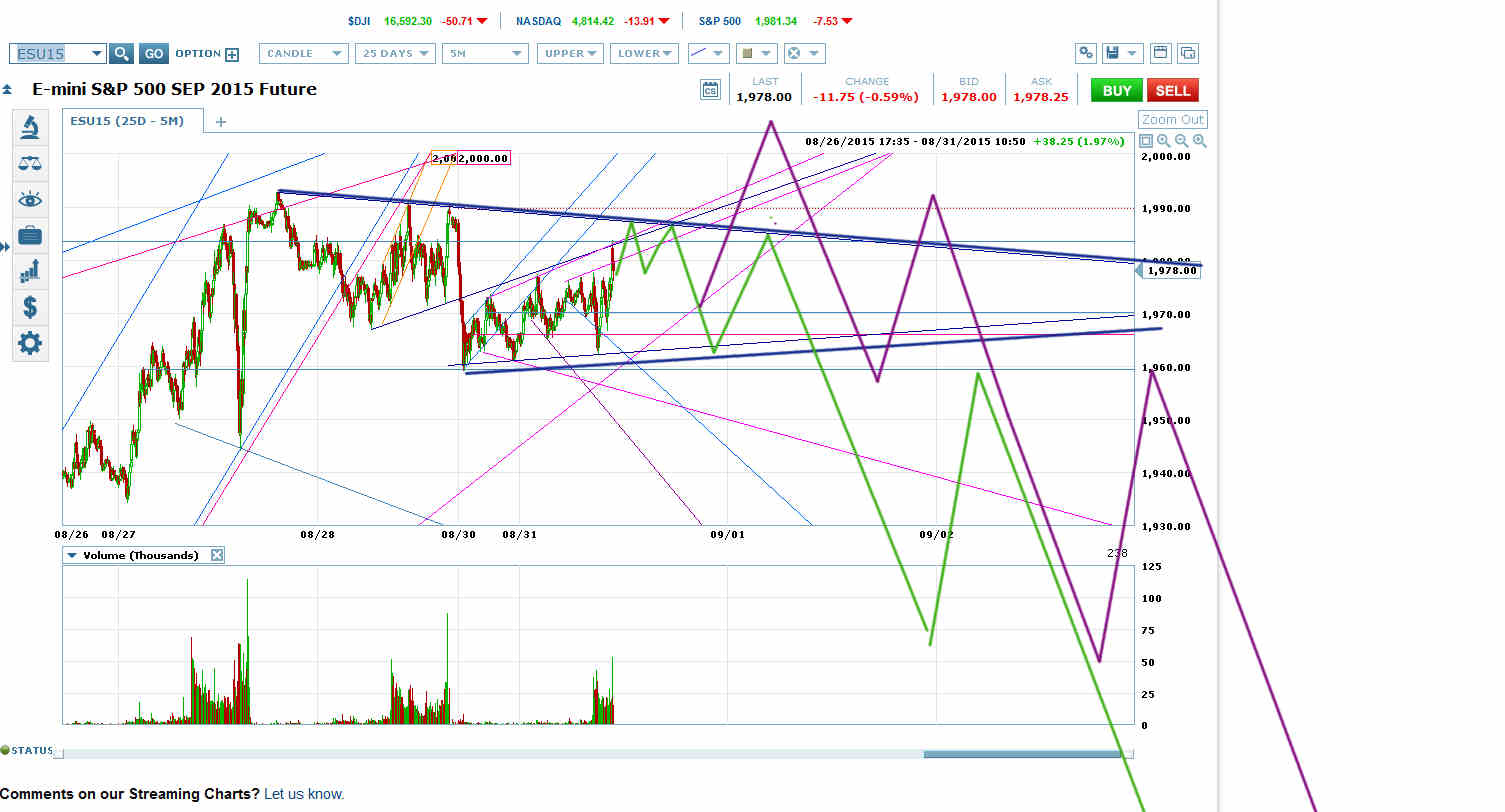Open the CANDLE chart type dropdown
The image size is (1505, 812).
[303, 54]
